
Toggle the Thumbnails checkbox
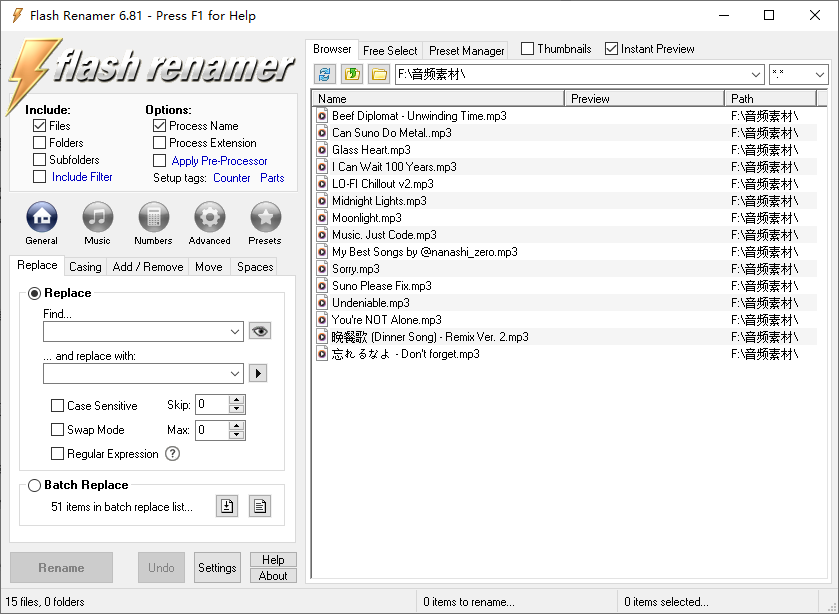pyautogui.click(x=528, y=49)
